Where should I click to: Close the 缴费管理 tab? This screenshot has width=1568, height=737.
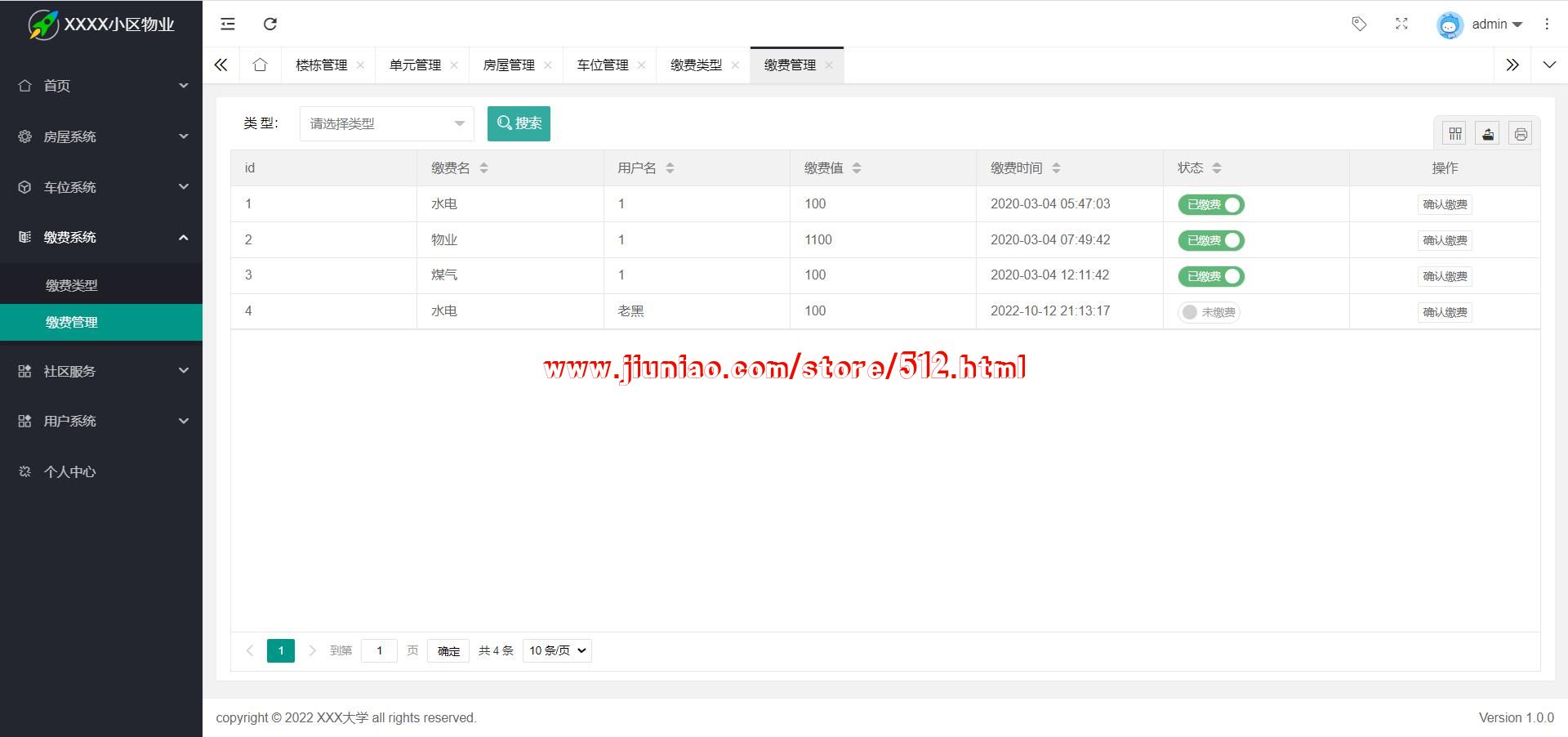pos(829,65)
